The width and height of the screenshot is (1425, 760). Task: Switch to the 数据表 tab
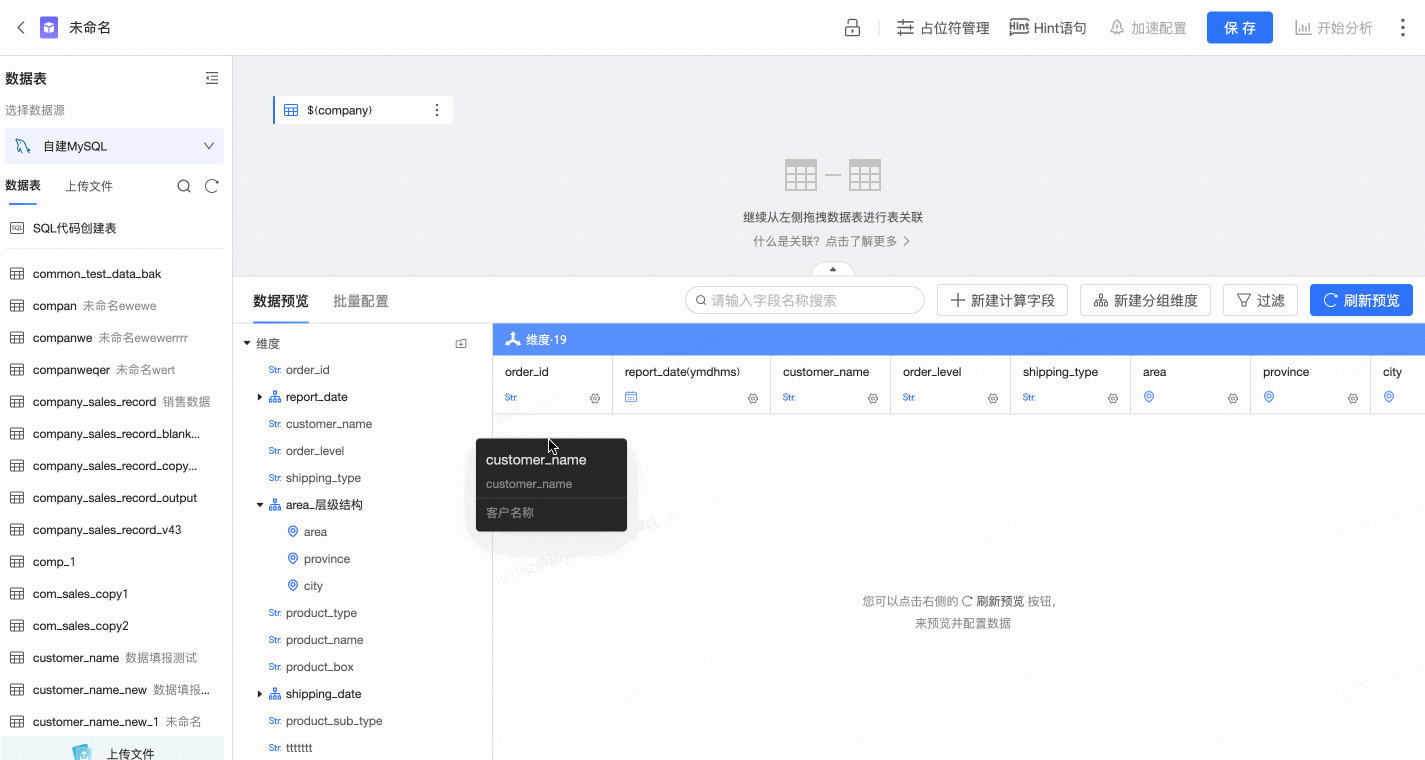point(23,186)
